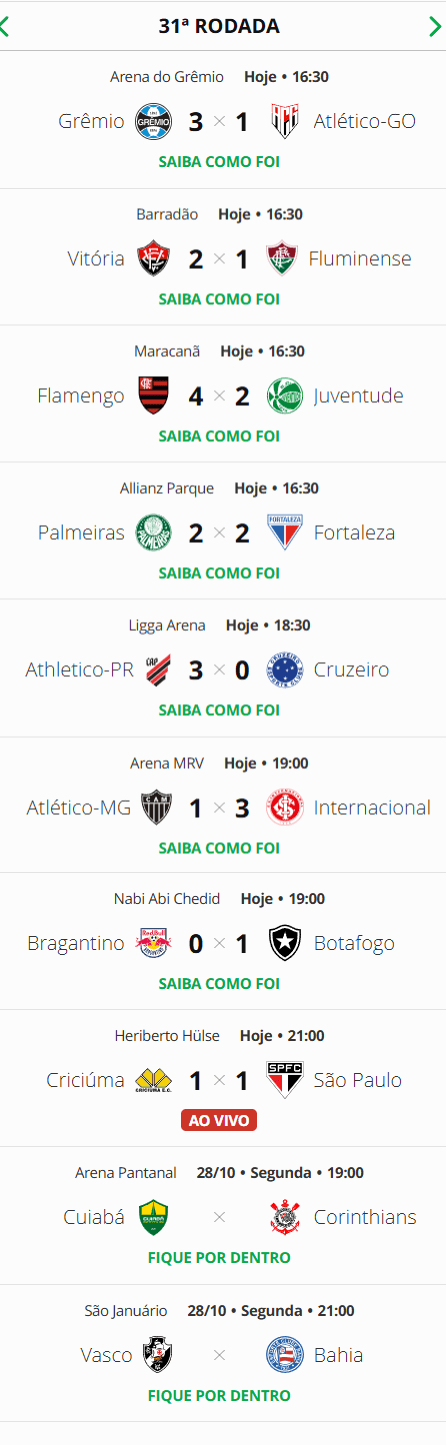The width and height of the screenshot is (446, 1445).
Task: Open SAIBA COMO FOI for Grêmio match
Action: (x=219, y=161)
